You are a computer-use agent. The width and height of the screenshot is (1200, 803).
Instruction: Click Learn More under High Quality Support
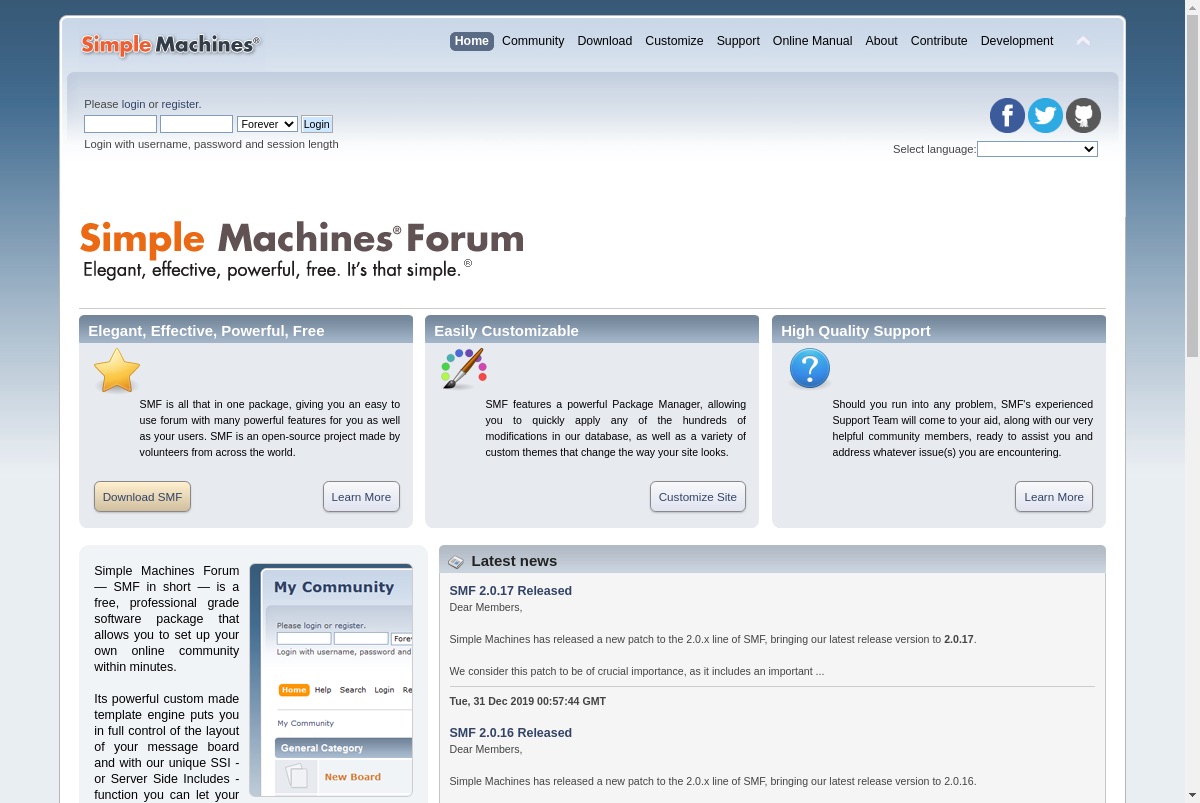pyautogui.click(x=1054, y=497)
